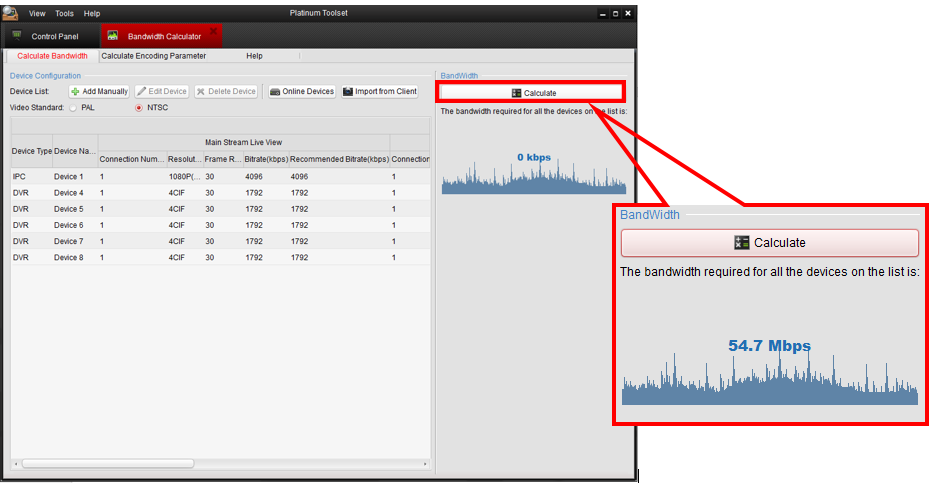Click the Add Manually button

tap(99, 92)
